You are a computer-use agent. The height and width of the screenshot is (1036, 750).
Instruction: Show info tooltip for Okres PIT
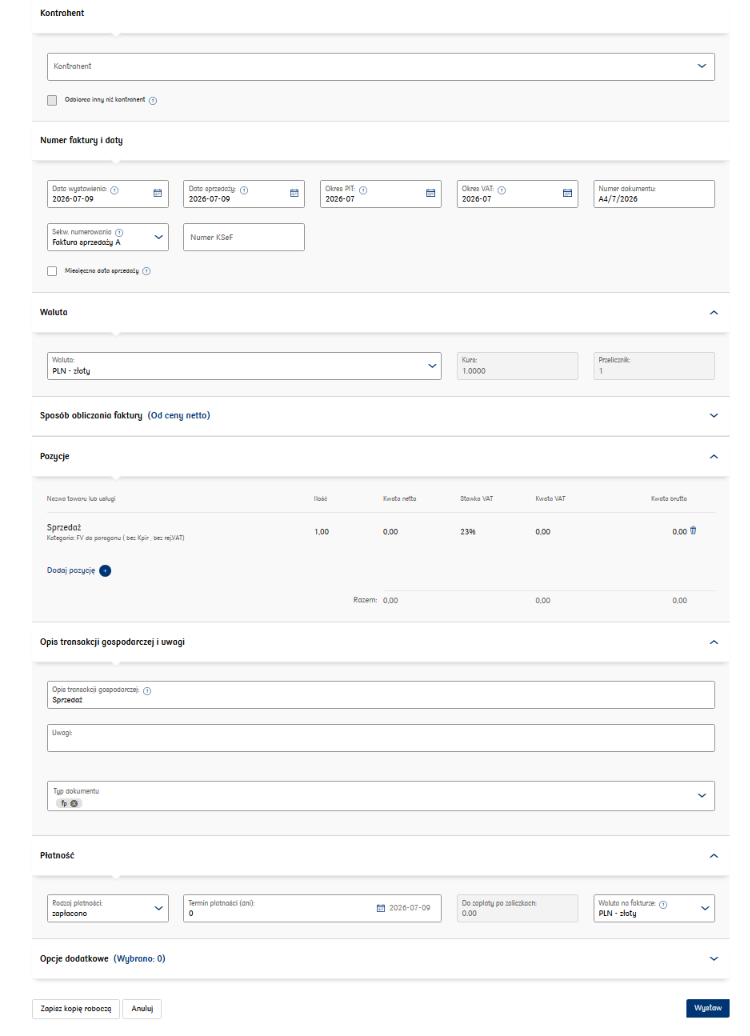(x=363, y=190)
